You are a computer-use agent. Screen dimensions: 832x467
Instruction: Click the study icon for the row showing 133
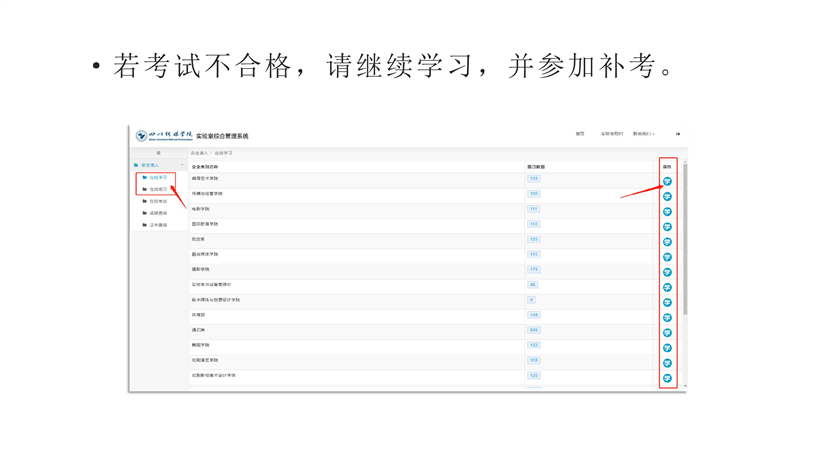click(x=667, y=181)
